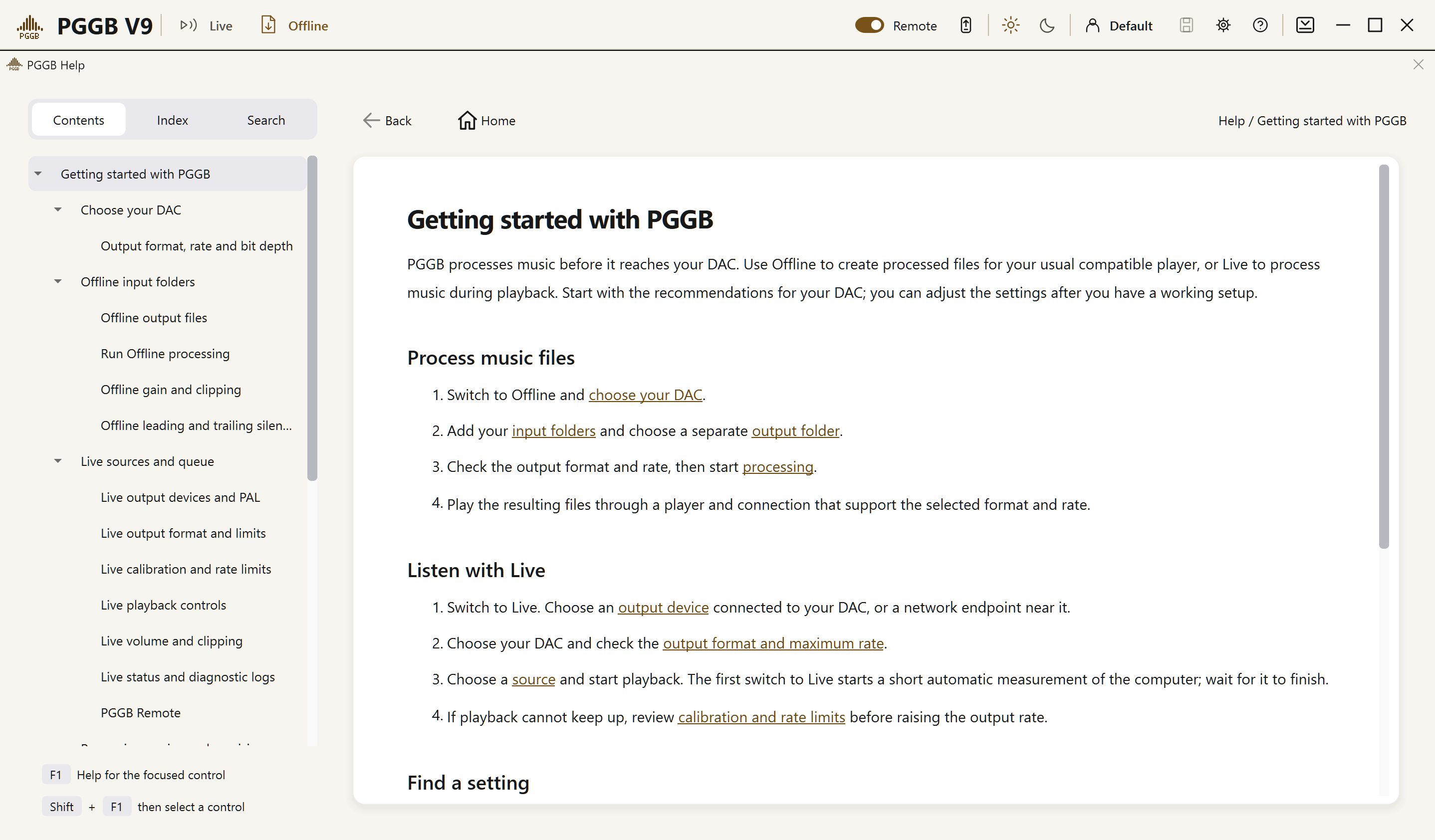This screenshot has height=840, width=1435.
Task: Click the remote device icon next to Remote
Action: tap(966, 25)
